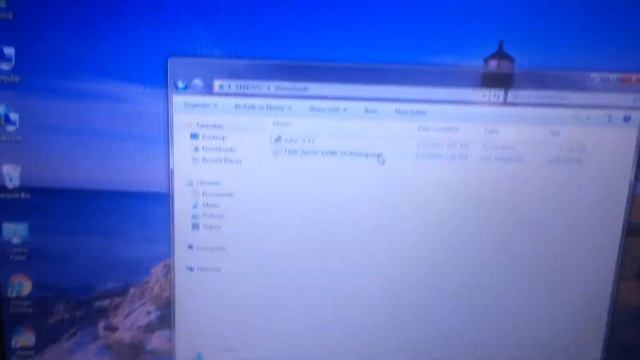
Task: Sort by the Type column header
Action: tap(491, 131)
